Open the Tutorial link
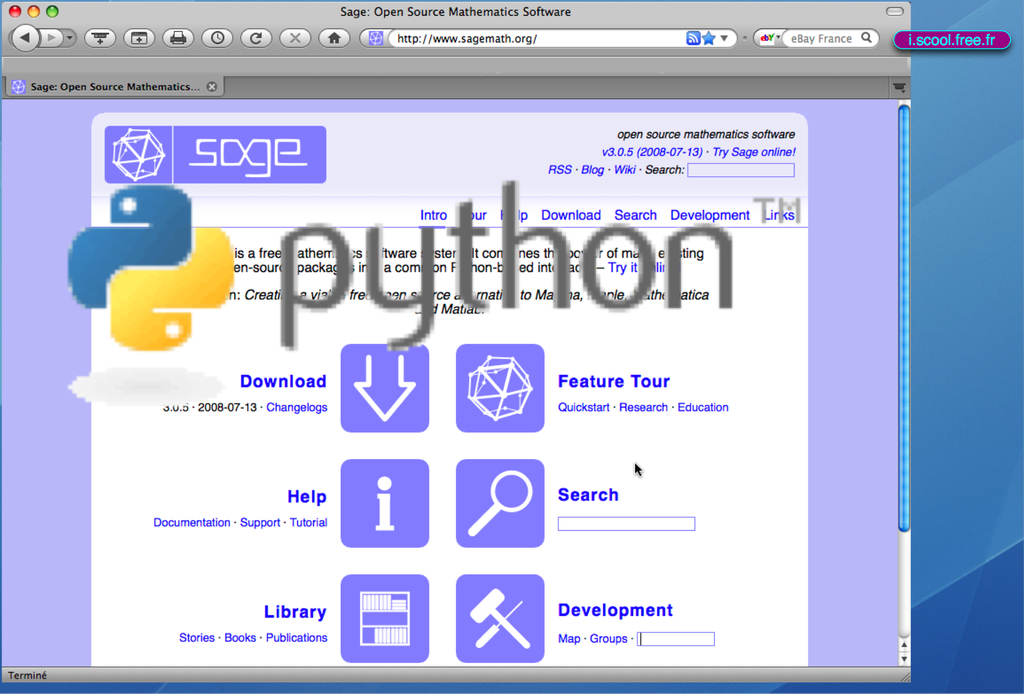 tap(308, 523)
